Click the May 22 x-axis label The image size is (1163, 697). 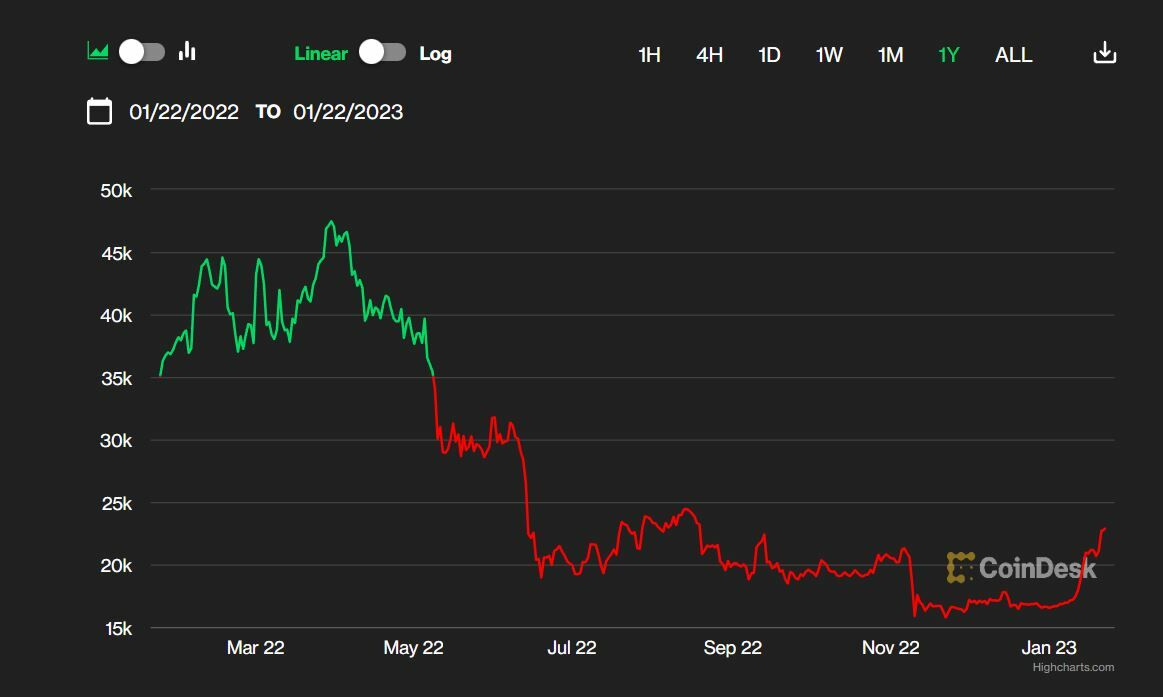(413, 648)
